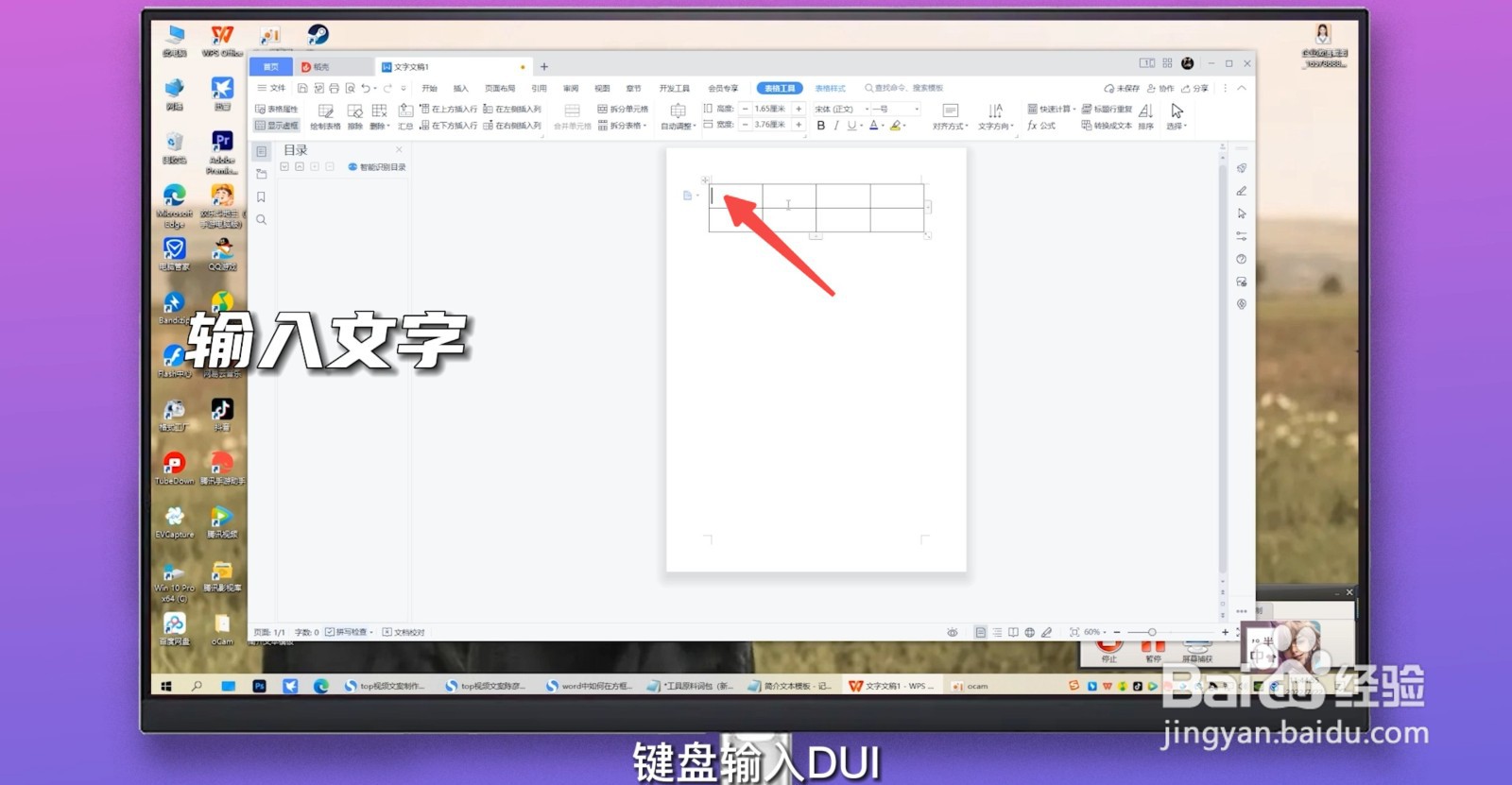
Task: Click the Merge Cells icon (合并单元格)
Action: pos(572,117)
